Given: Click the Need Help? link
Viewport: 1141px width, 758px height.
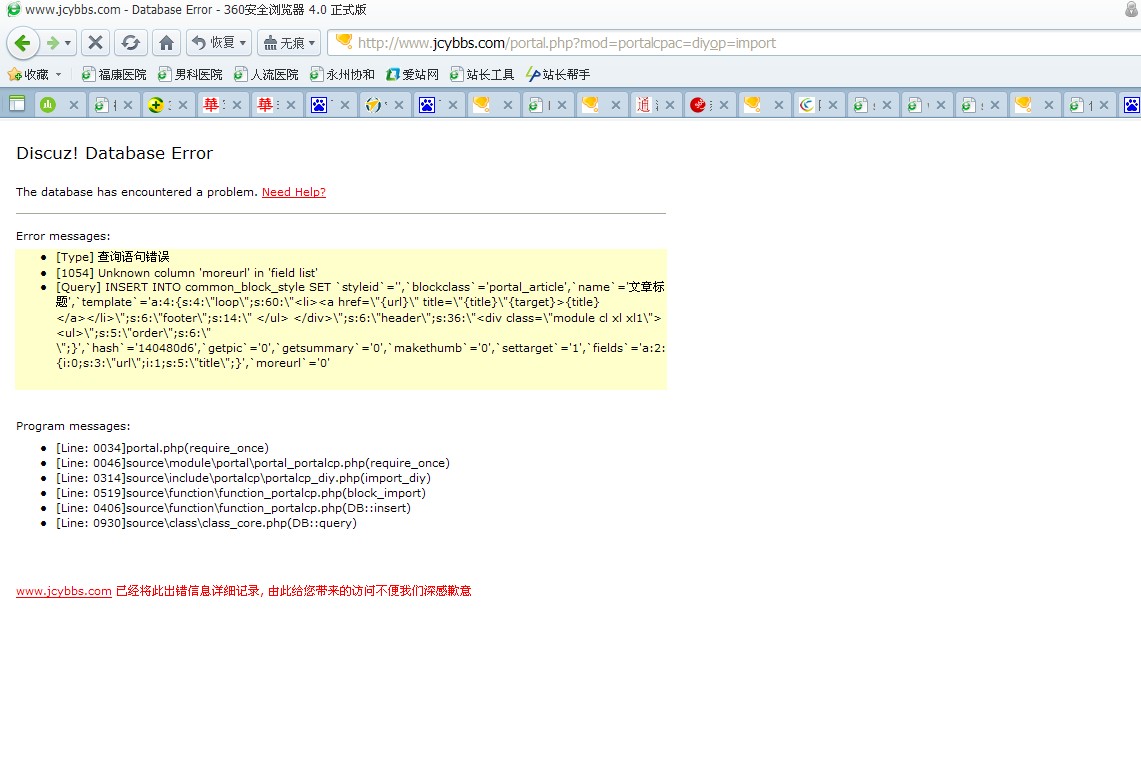Looking at the screenshot, I should (294, 192).
